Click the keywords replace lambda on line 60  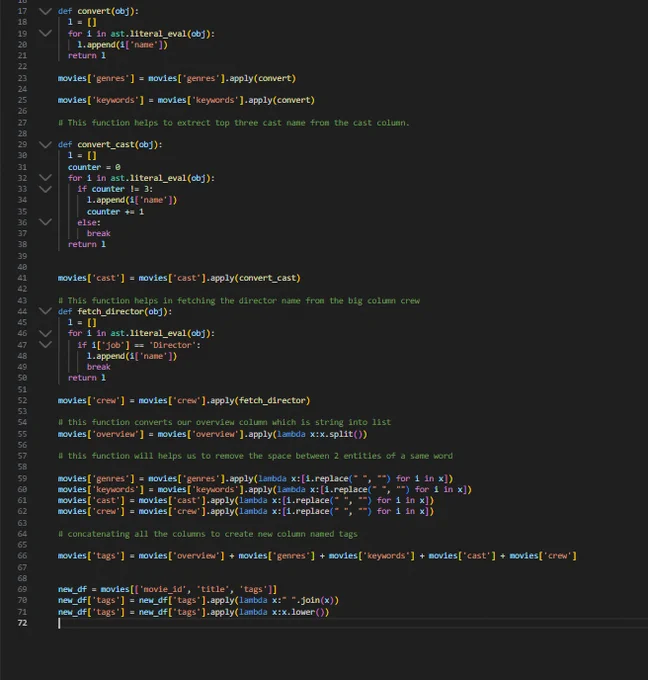click(265, 489)
